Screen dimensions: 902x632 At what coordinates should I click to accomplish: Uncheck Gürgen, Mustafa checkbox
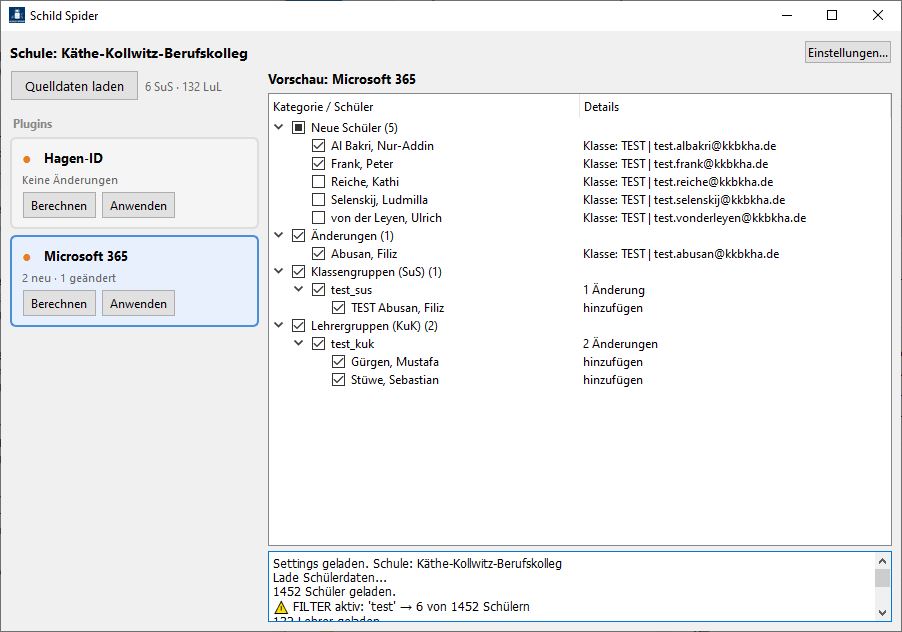[338, 362]
